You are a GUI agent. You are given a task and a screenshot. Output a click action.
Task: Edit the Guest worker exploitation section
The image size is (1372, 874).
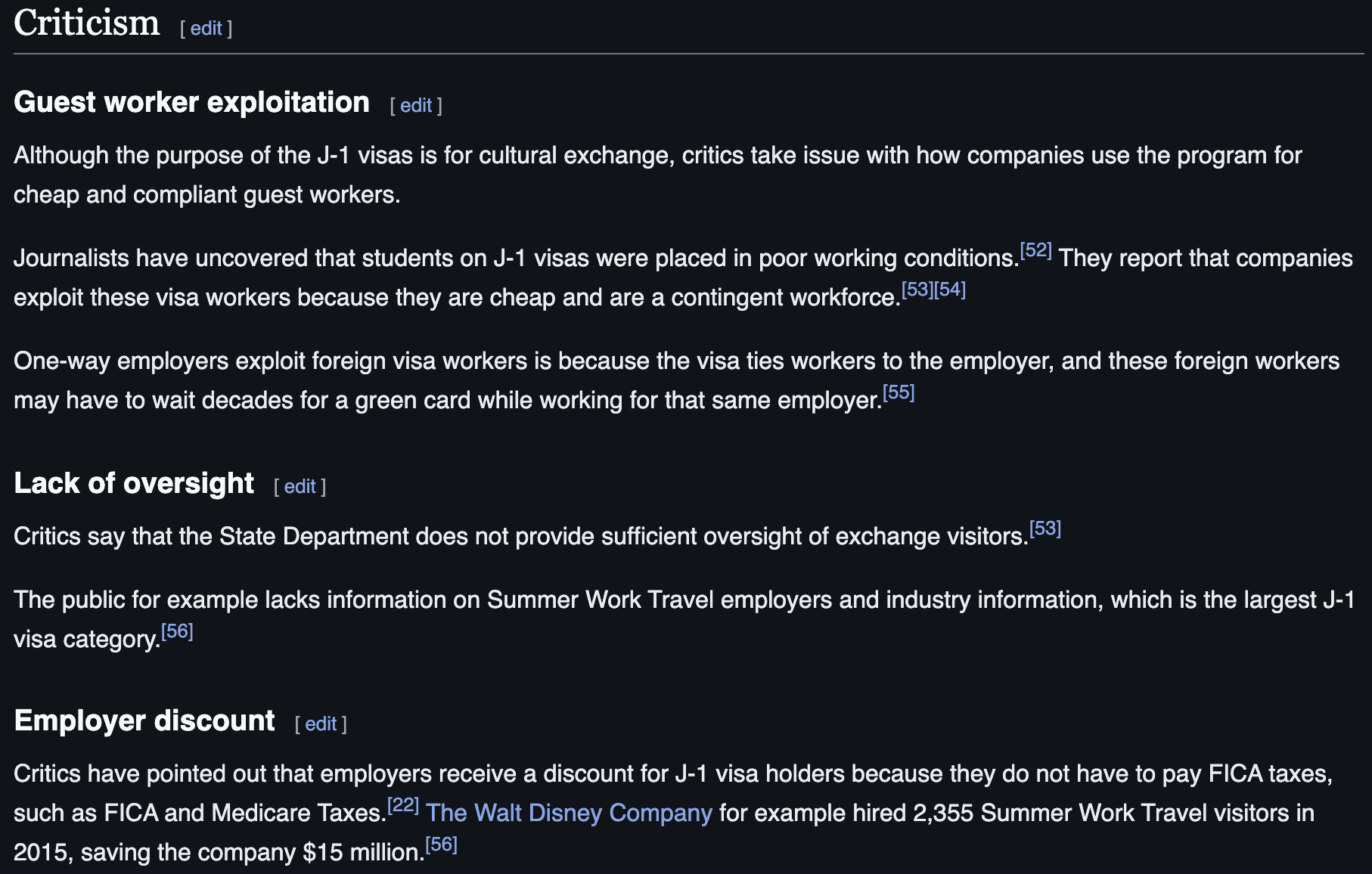click(x=416, y=106)
